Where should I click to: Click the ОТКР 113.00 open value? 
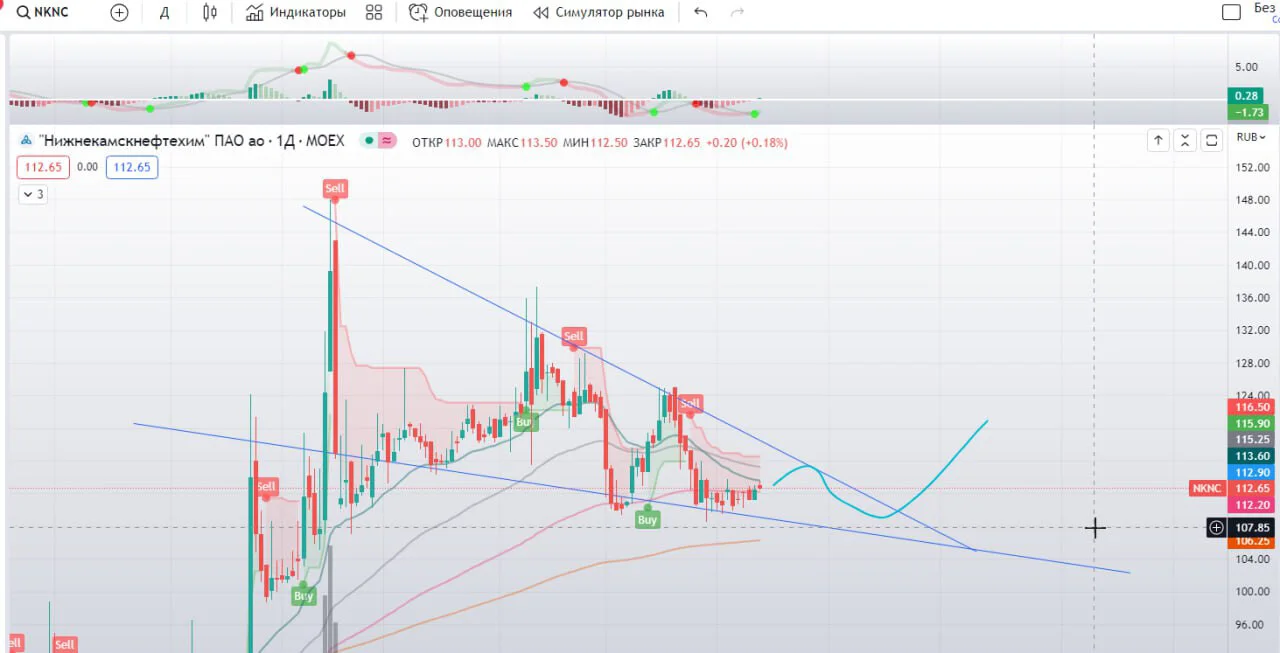447,143
